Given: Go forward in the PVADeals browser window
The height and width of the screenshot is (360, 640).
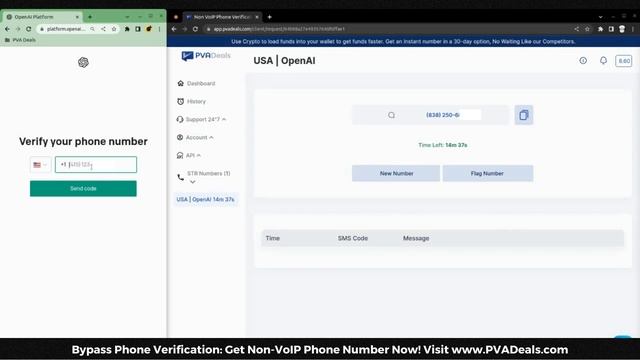Looking at the screenshot, I should click(185, 29).
